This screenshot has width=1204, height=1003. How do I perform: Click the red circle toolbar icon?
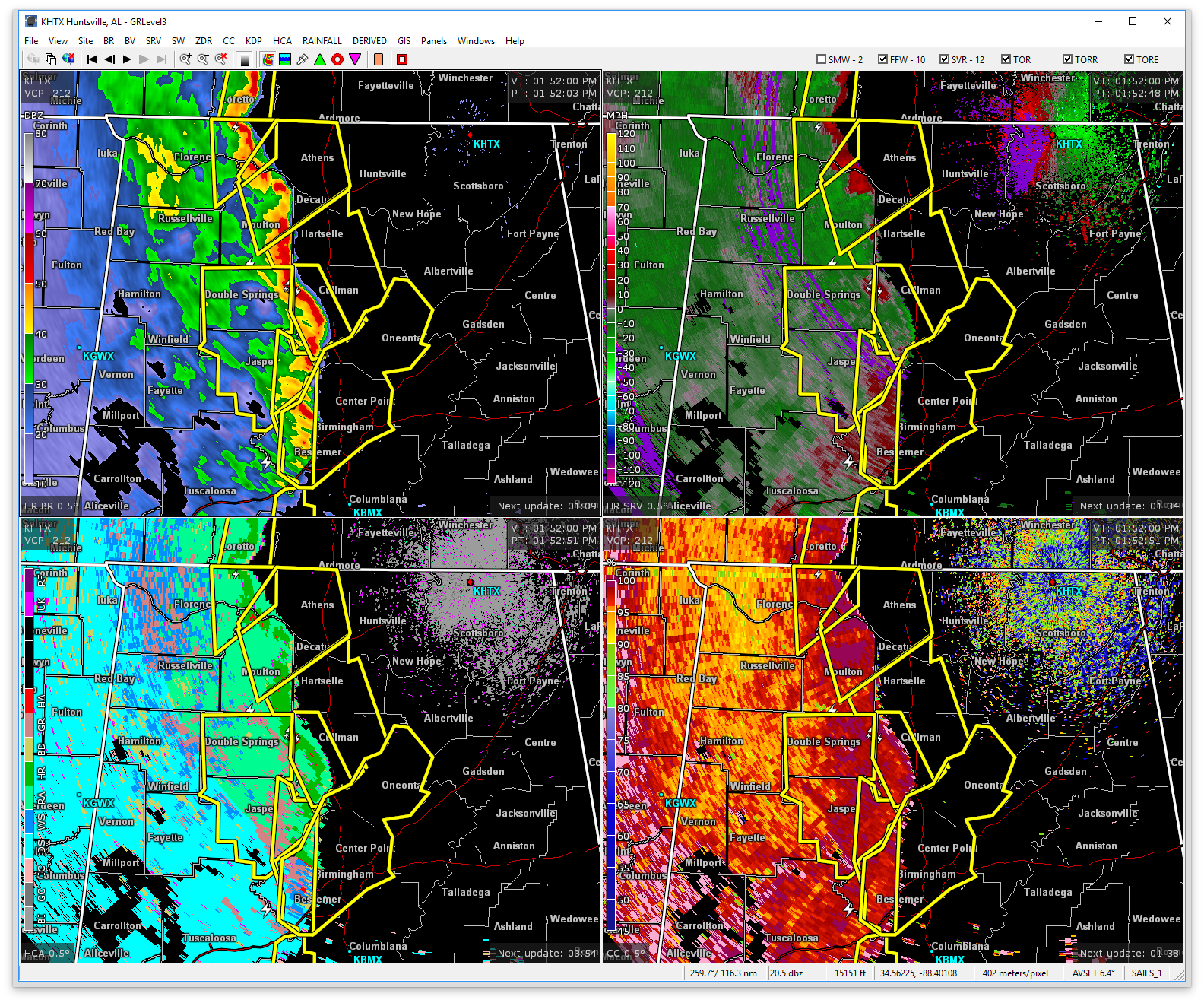(x=337, y=59)
